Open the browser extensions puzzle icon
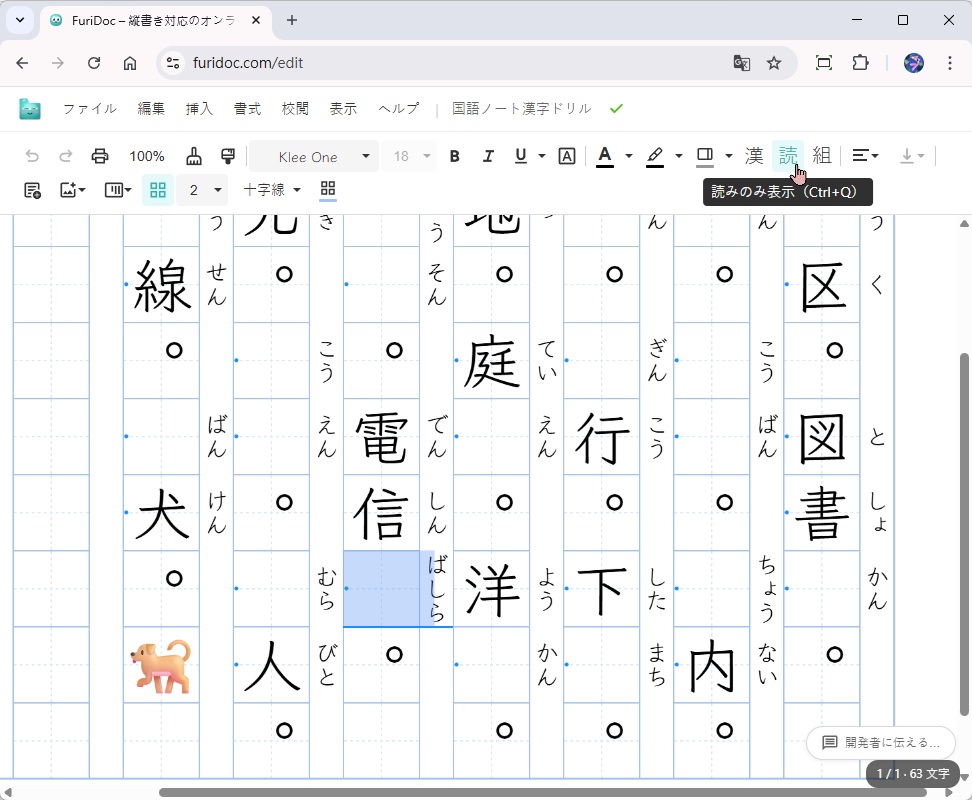 [x=860, y=63]
